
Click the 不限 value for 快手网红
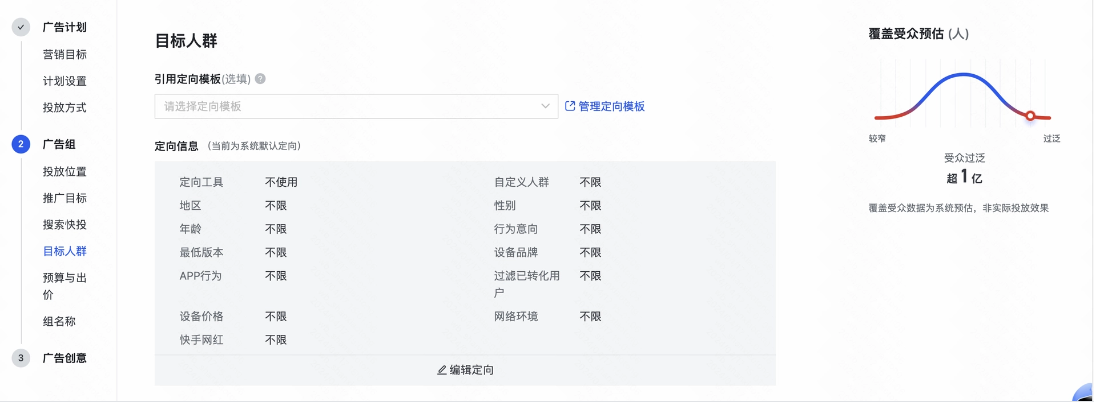(x=276, y=340)
